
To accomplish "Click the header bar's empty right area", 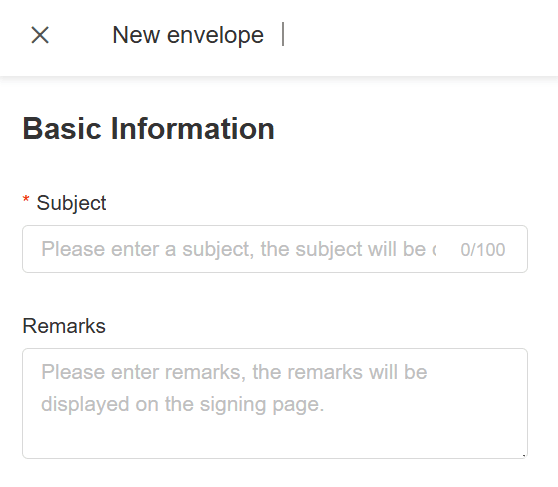I will [420, 36].
